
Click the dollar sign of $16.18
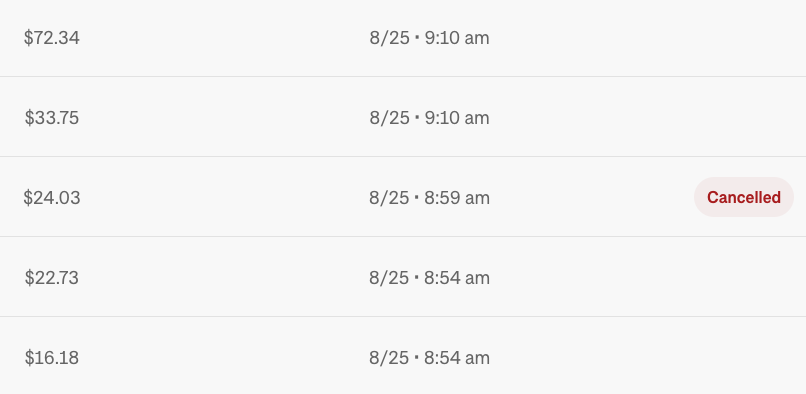pyautogui.click(x=29, y=357)
